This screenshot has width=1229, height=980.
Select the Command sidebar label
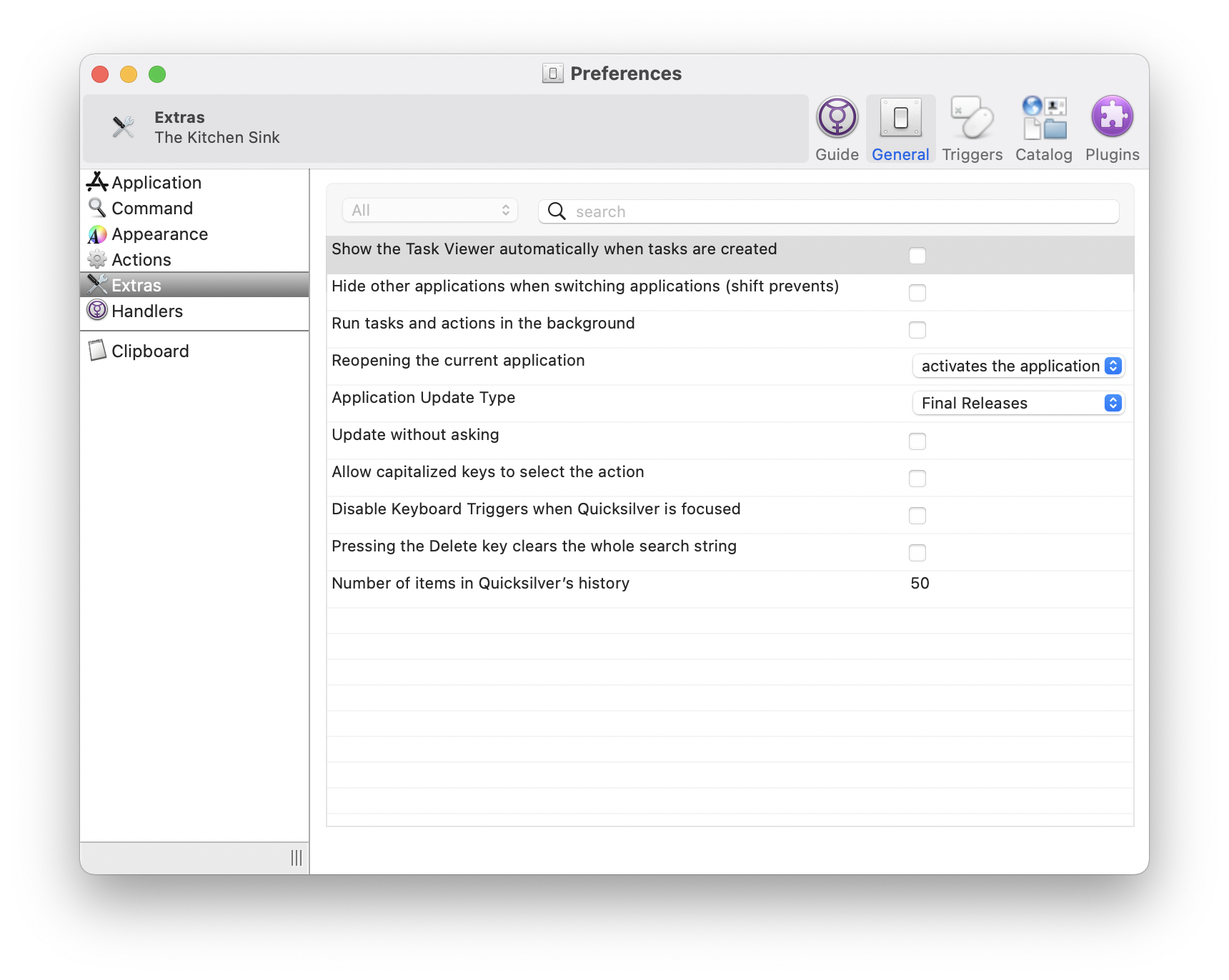click(x=152, y=209)
